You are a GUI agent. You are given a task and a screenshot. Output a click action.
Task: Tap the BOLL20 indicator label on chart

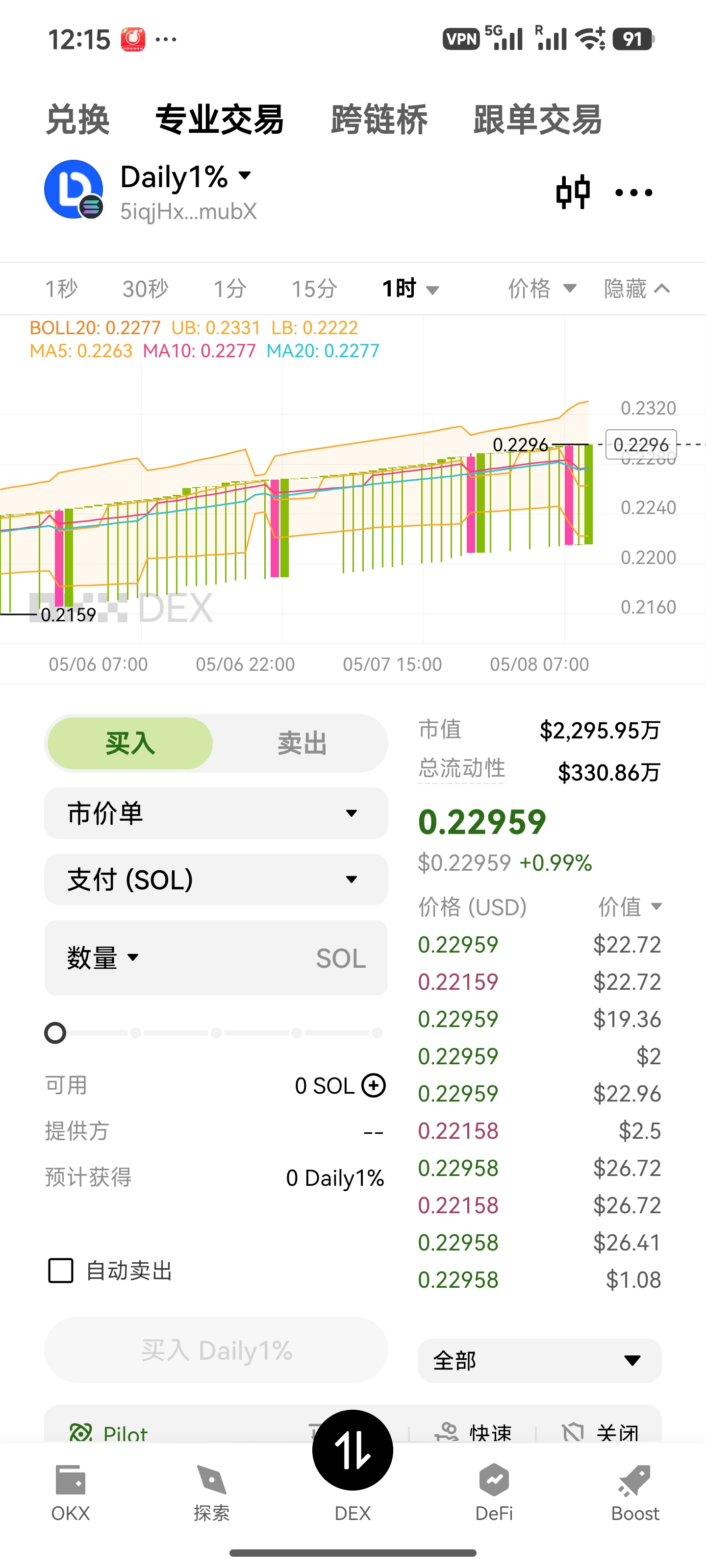point(95,327)
